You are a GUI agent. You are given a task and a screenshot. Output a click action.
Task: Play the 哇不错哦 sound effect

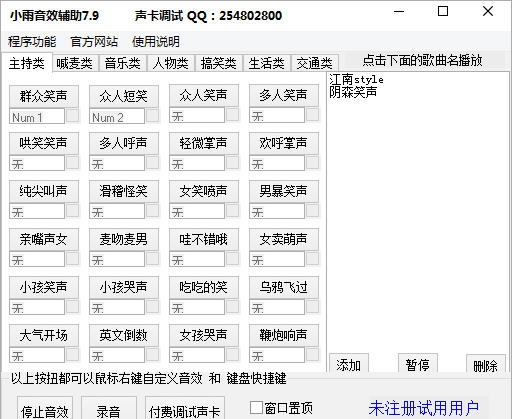[x=204, y=239]
